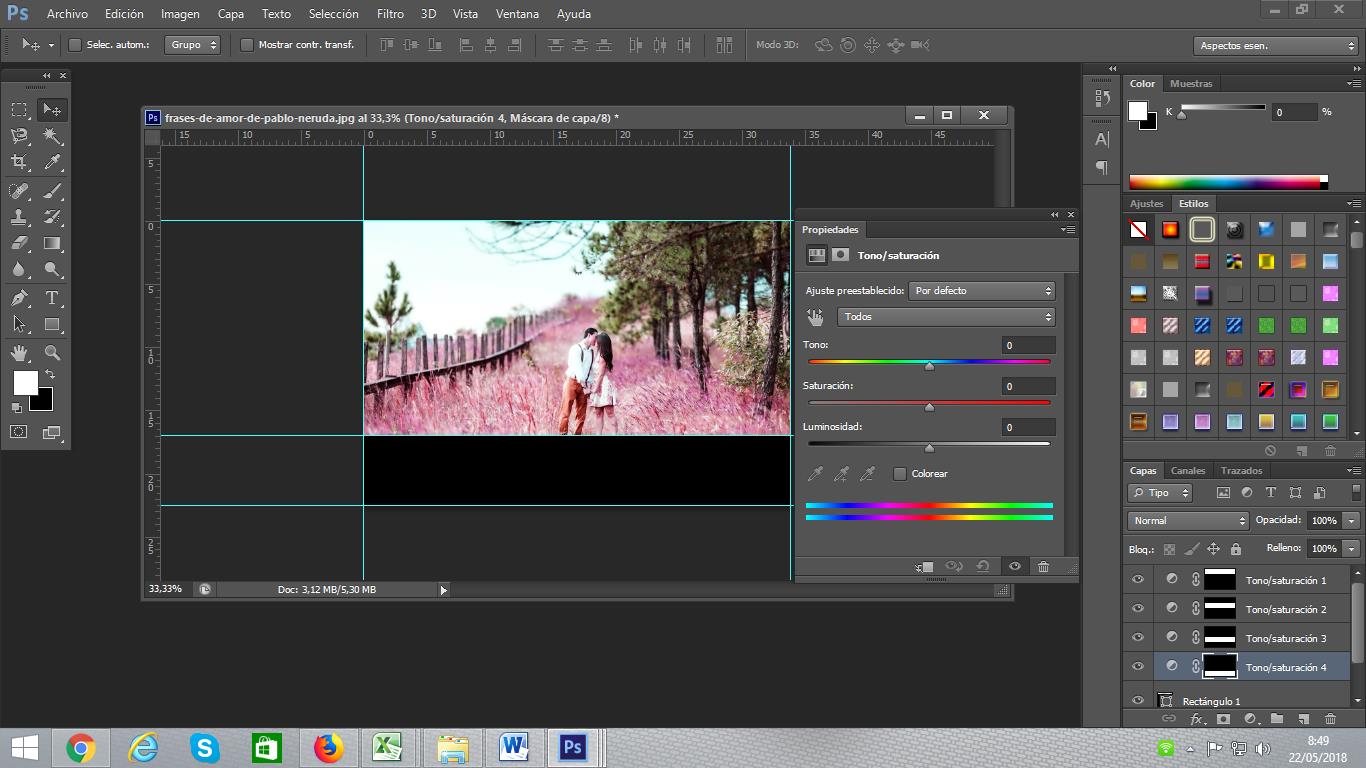Viewport: 1366px width, 768px height.
Task: Delete layer with Layers panel trash
Action: 1330,719
